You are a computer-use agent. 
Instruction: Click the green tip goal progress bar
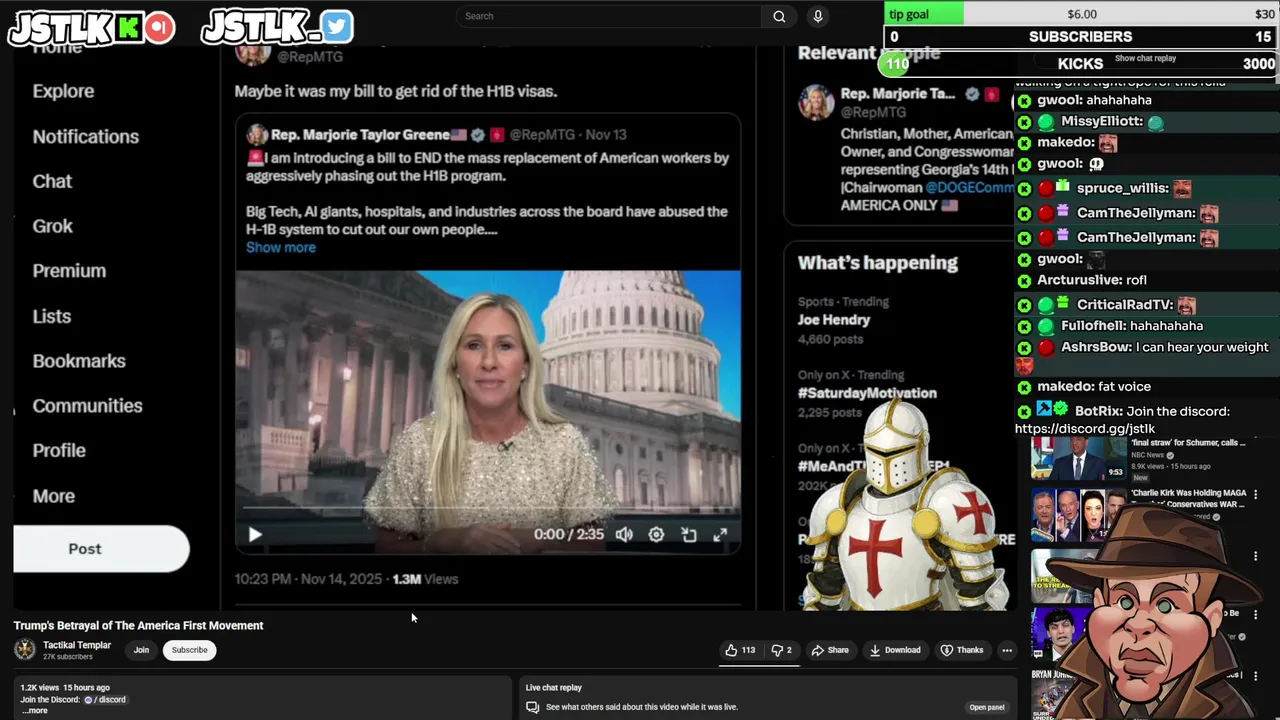(925, 14)
